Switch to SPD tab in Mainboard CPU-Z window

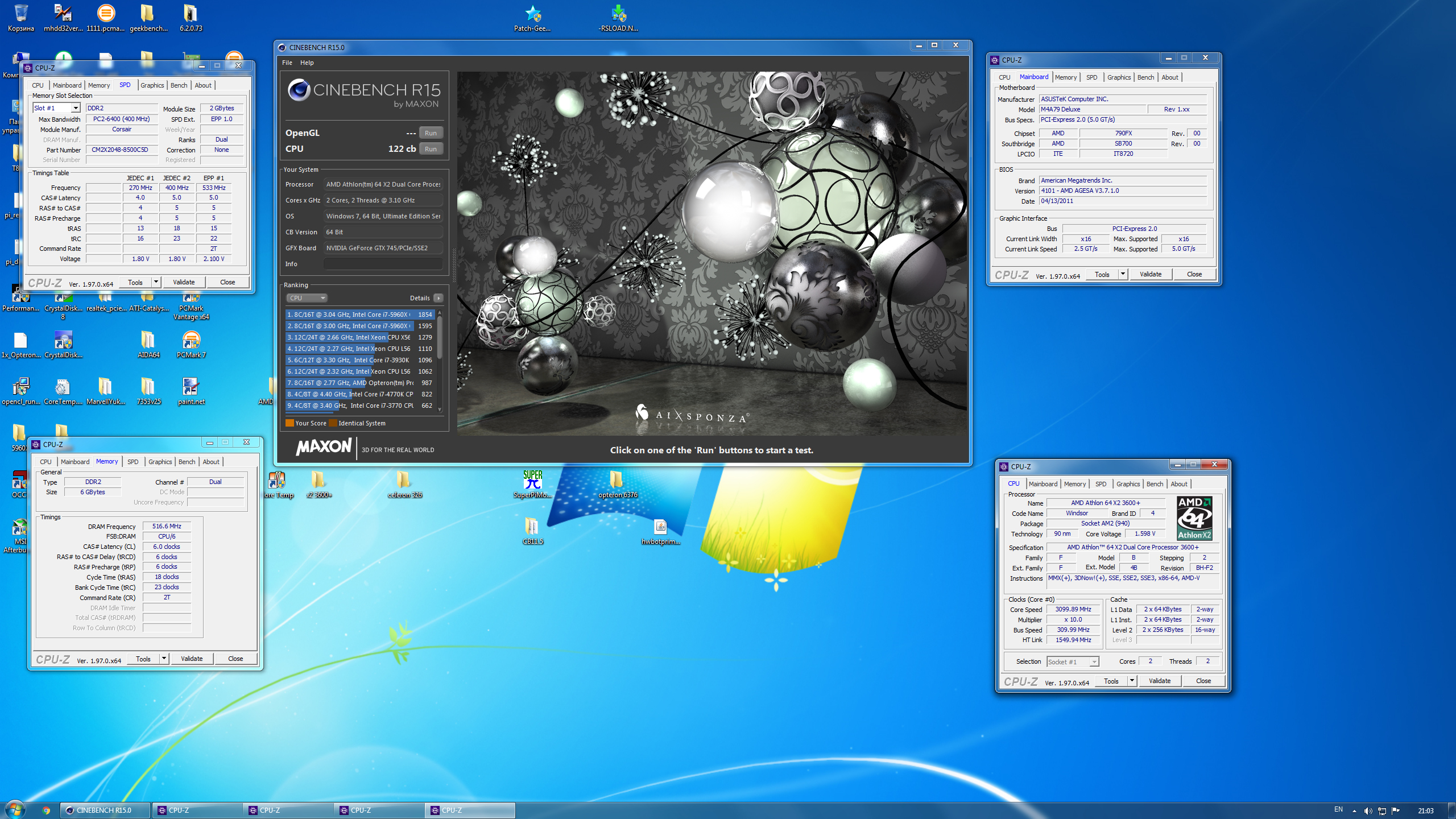point(1091,77)
